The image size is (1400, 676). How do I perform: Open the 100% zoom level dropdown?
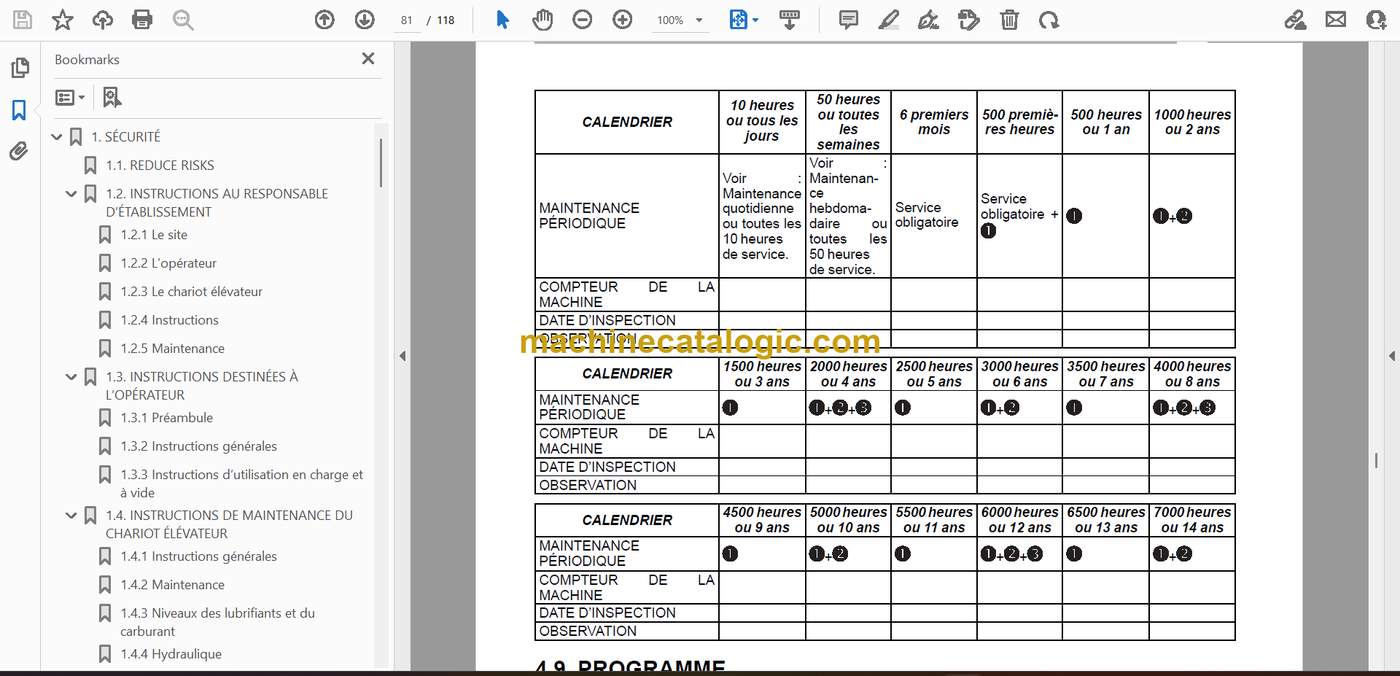pyautogui.click(x=680, y=20)
